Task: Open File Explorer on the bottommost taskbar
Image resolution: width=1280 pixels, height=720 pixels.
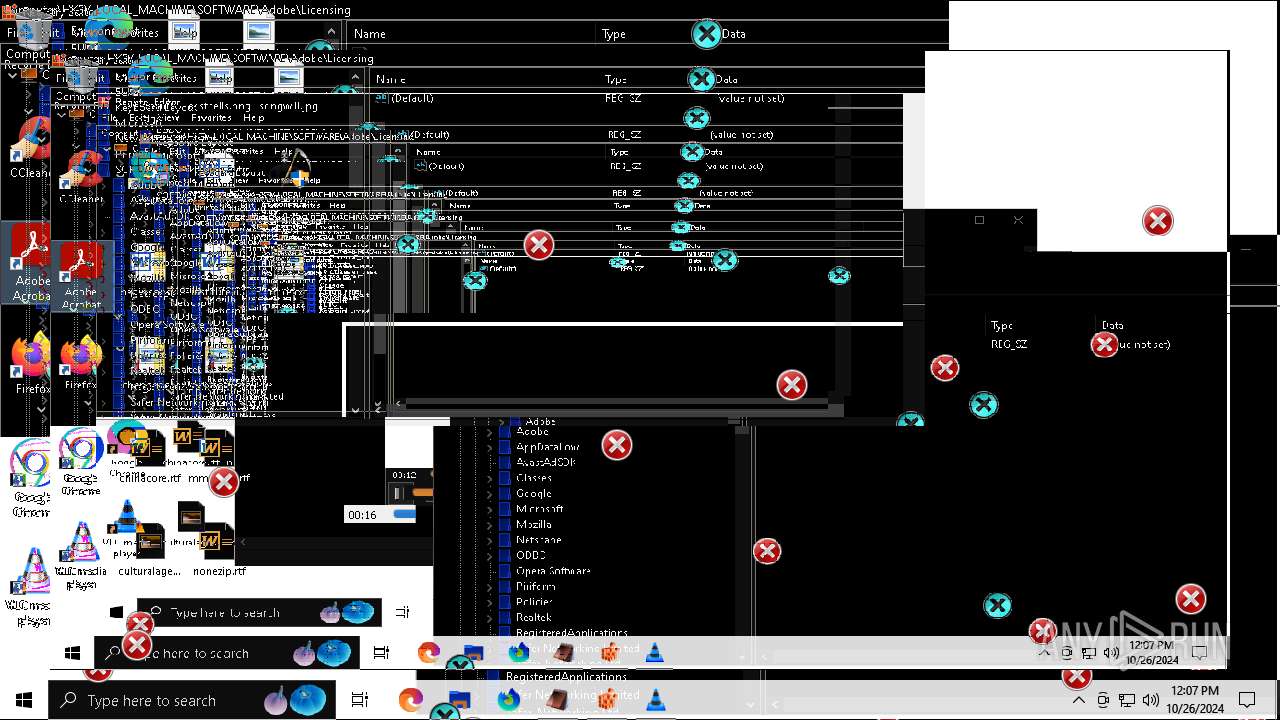Action: pos(459,701)
